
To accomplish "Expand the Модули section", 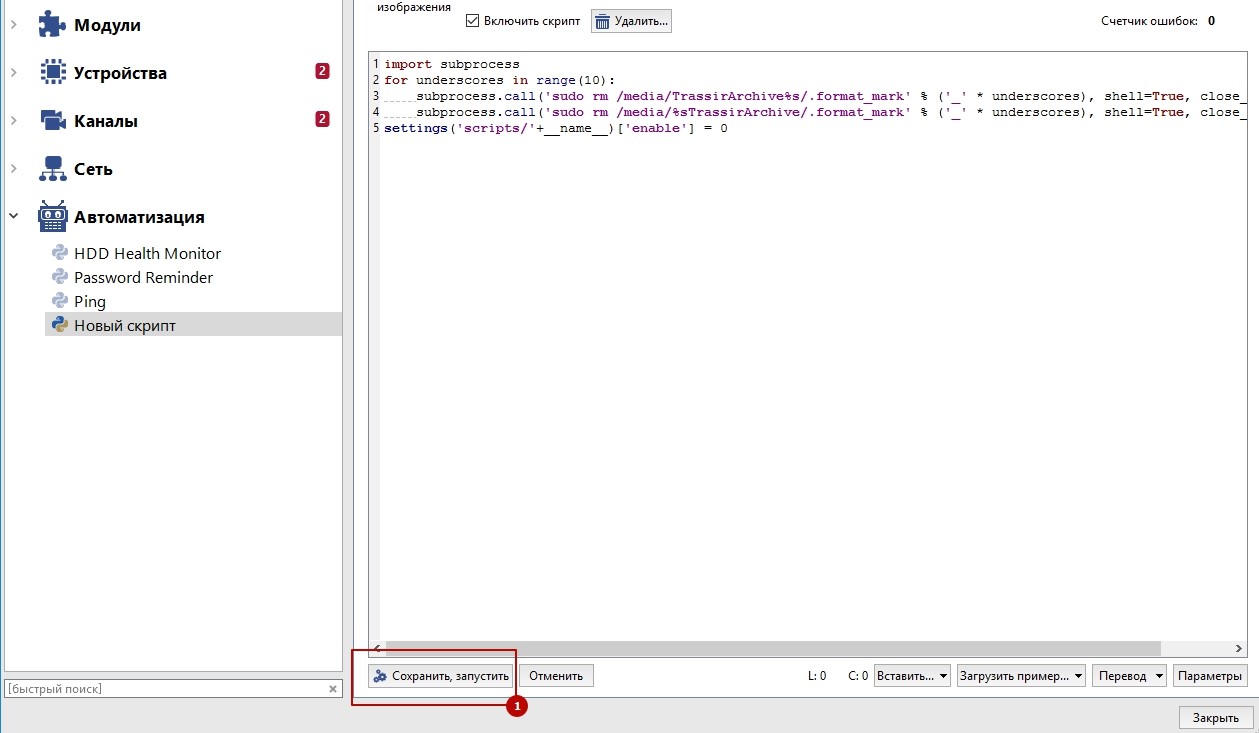I will pyautogui.click(x=14, y=25).
